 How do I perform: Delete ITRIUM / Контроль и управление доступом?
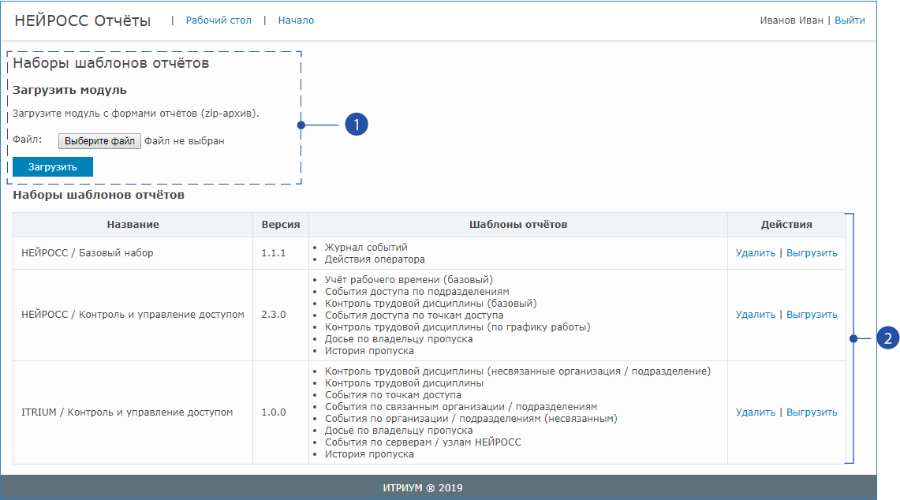(755, 412)
